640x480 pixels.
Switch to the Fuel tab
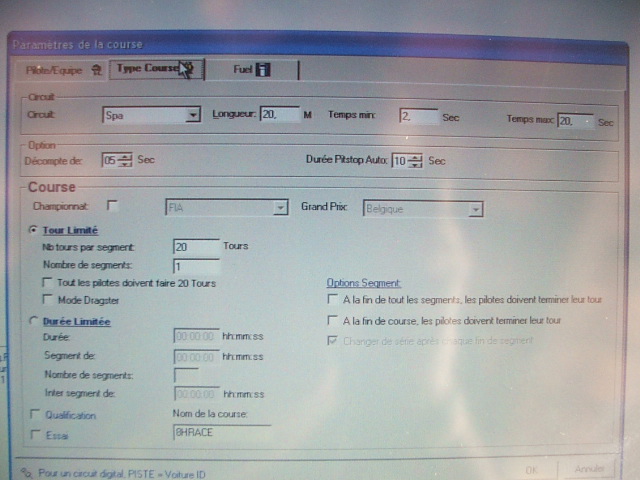[x=243, y=70]
